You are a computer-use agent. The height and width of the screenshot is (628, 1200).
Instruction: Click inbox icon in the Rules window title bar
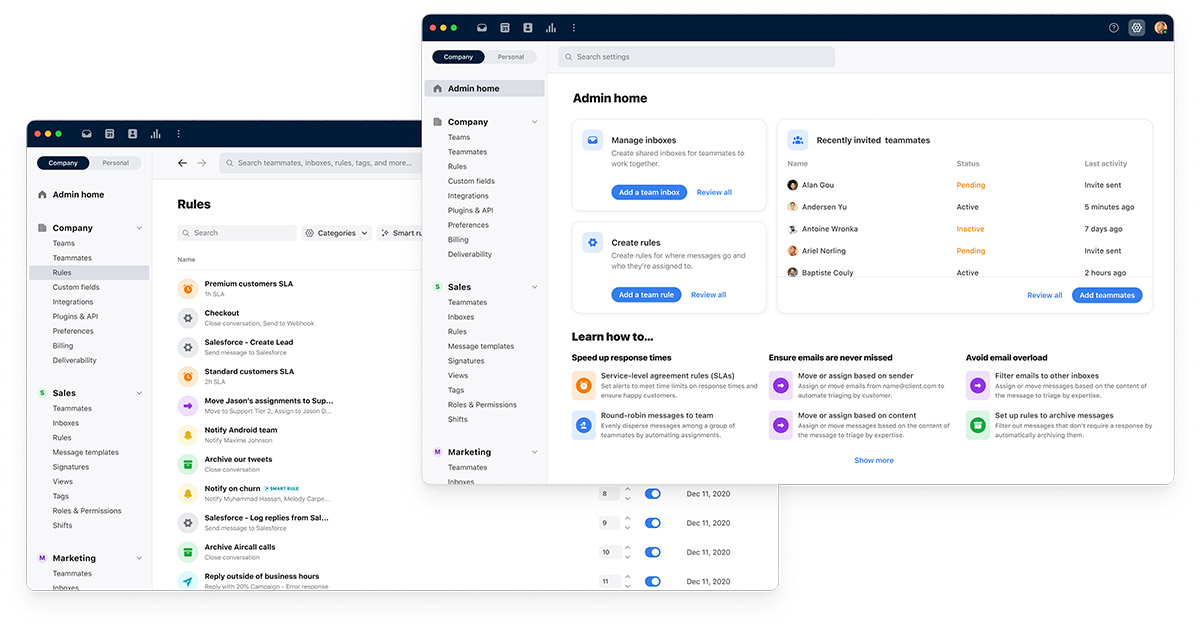(x=87, y=134)
